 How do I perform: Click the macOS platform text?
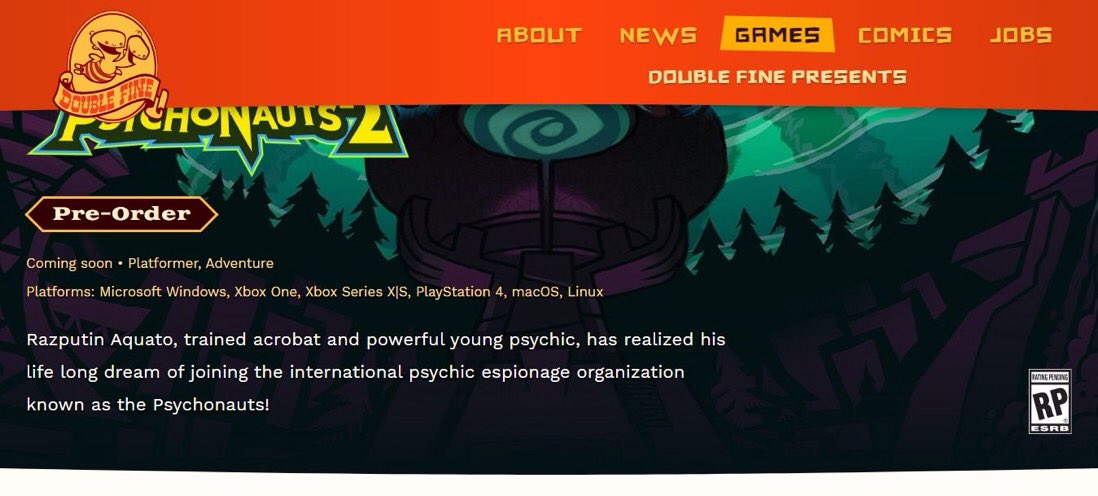tap(536, 291)
